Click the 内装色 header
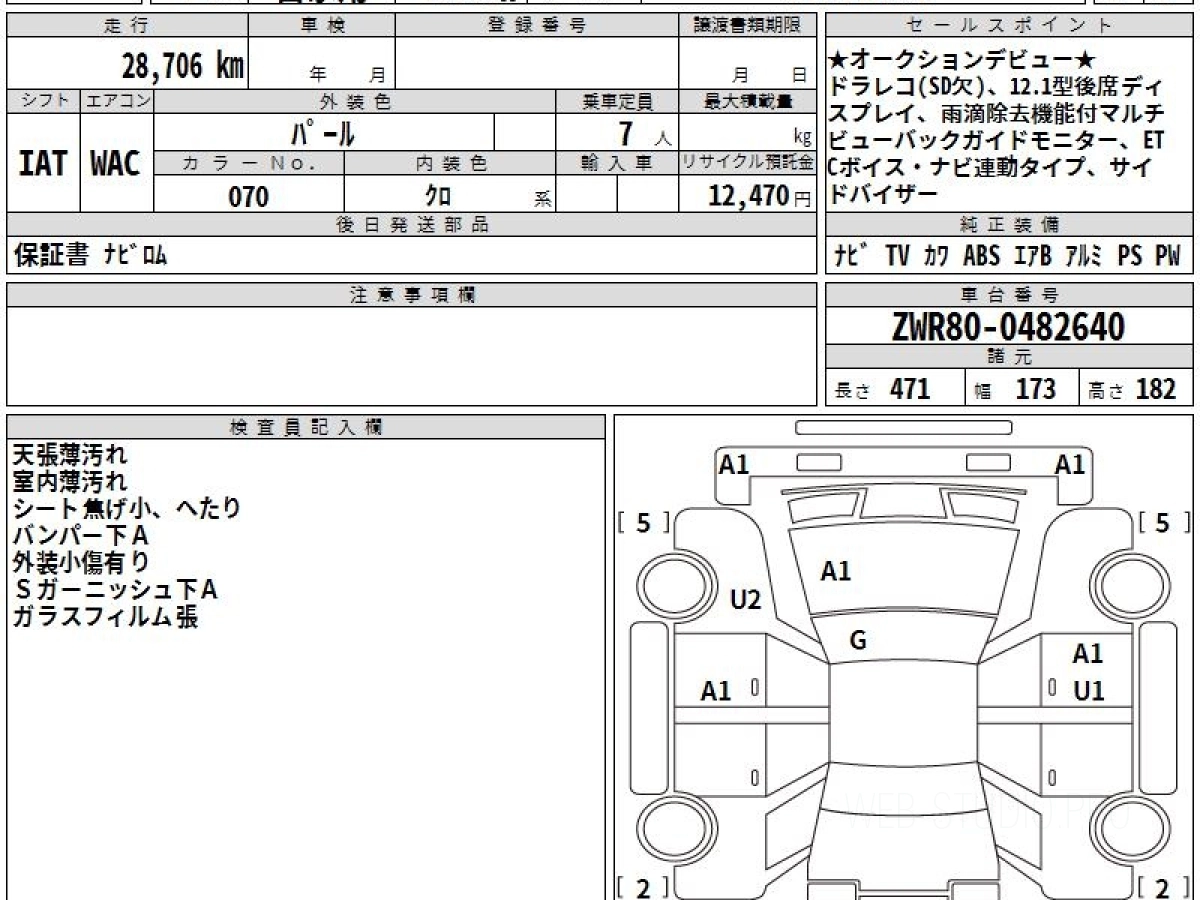The height and width of the screenshot is (900, 1200). [x=450, y=163]
